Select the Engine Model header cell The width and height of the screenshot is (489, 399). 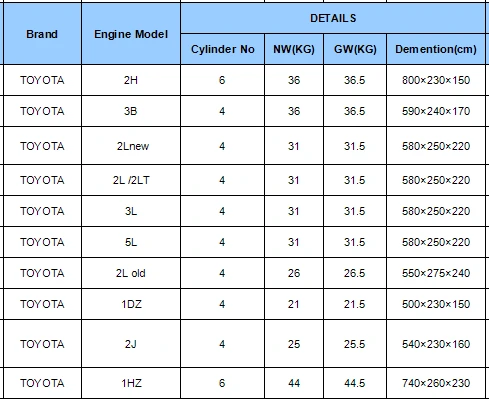point(131,34)
